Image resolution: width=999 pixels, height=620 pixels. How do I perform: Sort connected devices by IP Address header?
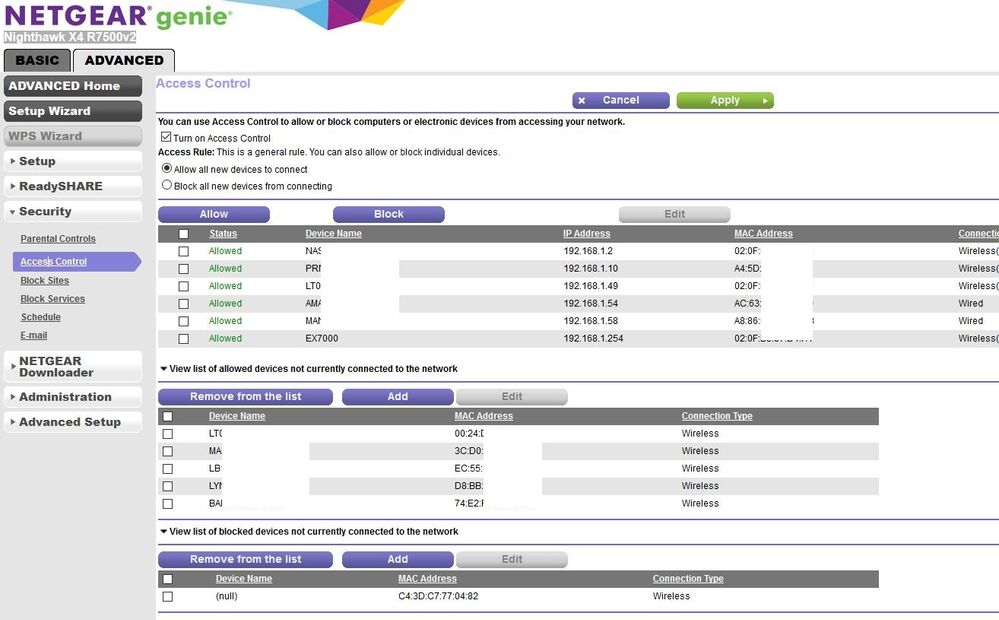click(586, 234)
